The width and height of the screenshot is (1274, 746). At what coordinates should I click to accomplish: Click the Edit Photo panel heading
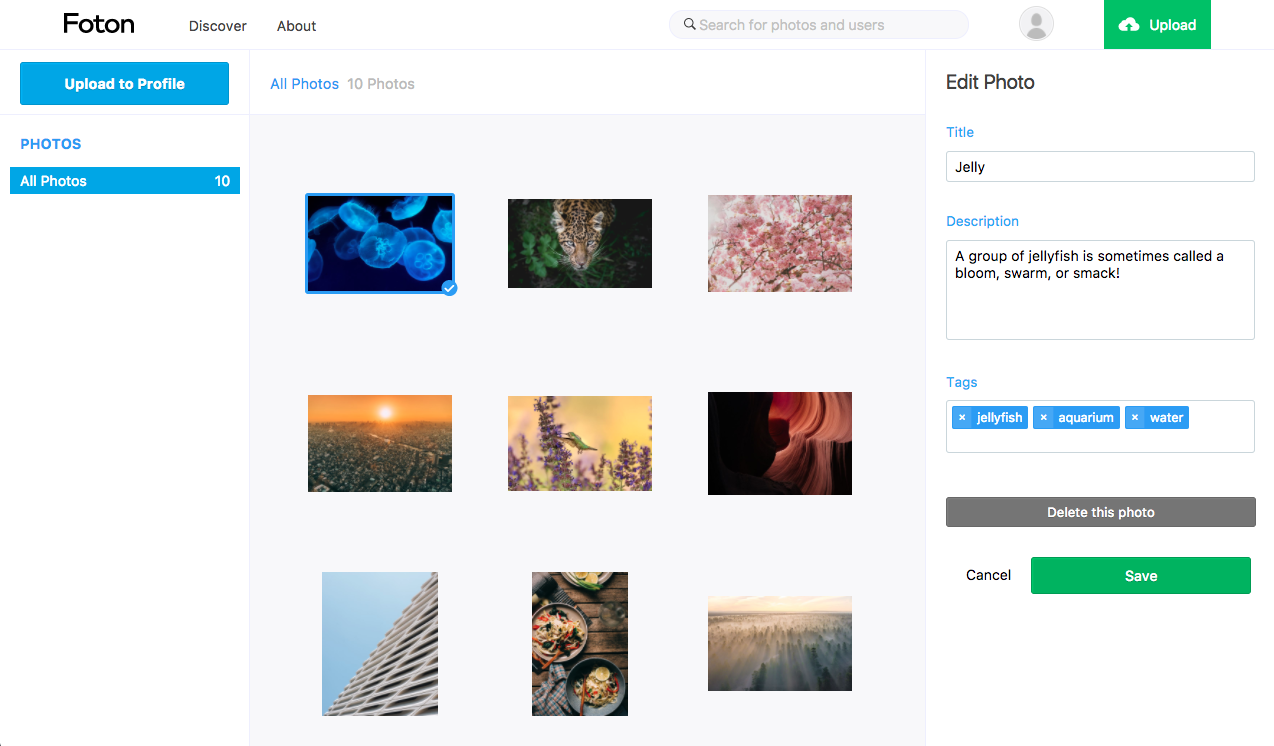[x=990, y=82]
